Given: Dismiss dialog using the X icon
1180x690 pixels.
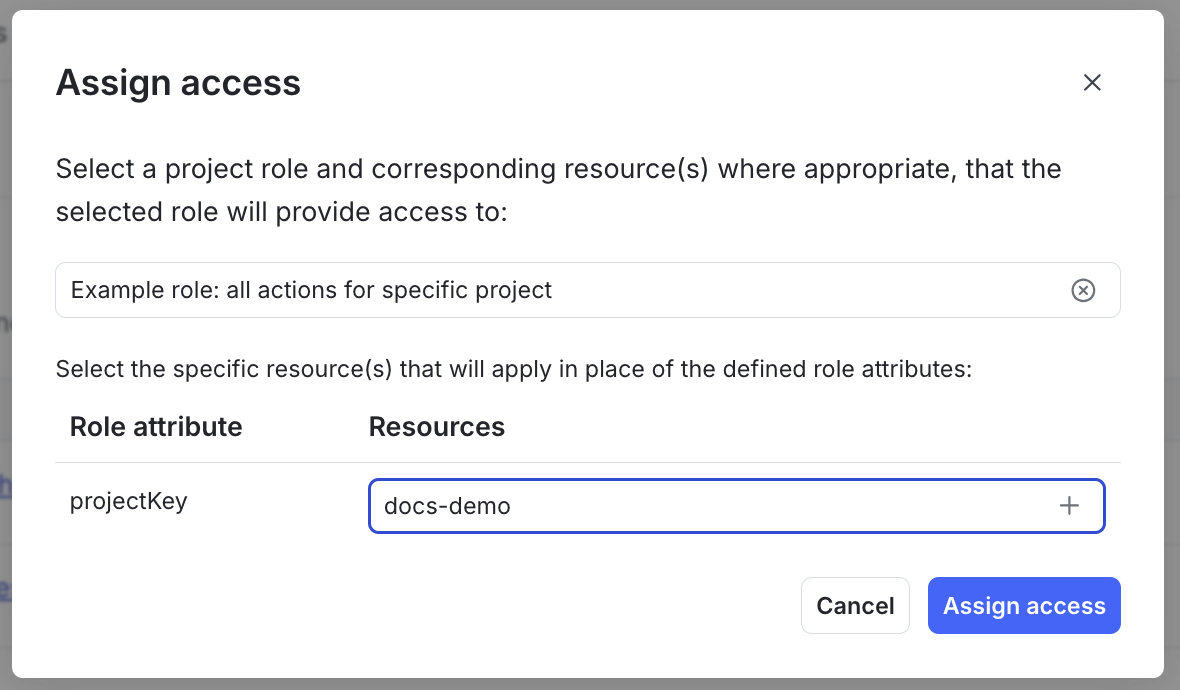Looking at the screenshot, I should coord(1092,83).
